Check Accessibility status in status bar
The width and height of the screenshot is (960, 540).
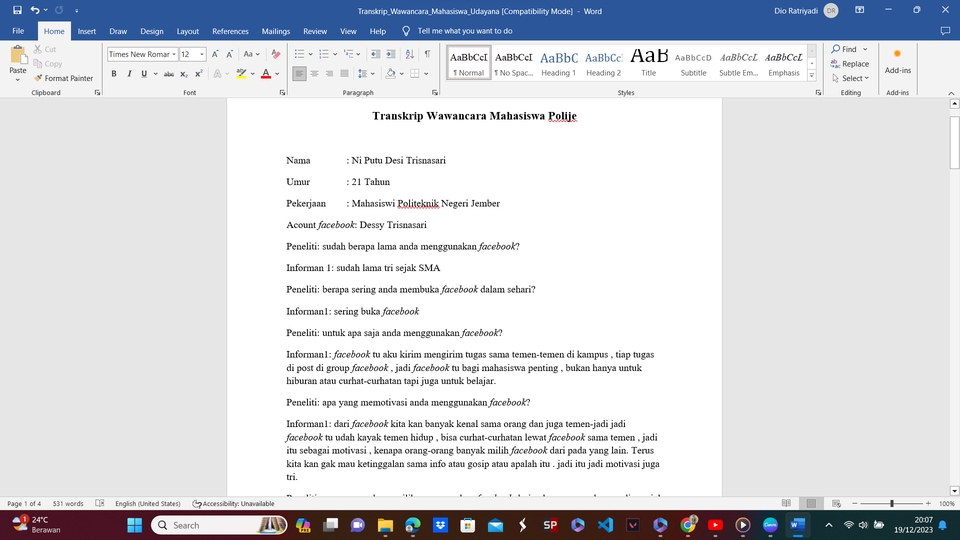click(233, 503)
